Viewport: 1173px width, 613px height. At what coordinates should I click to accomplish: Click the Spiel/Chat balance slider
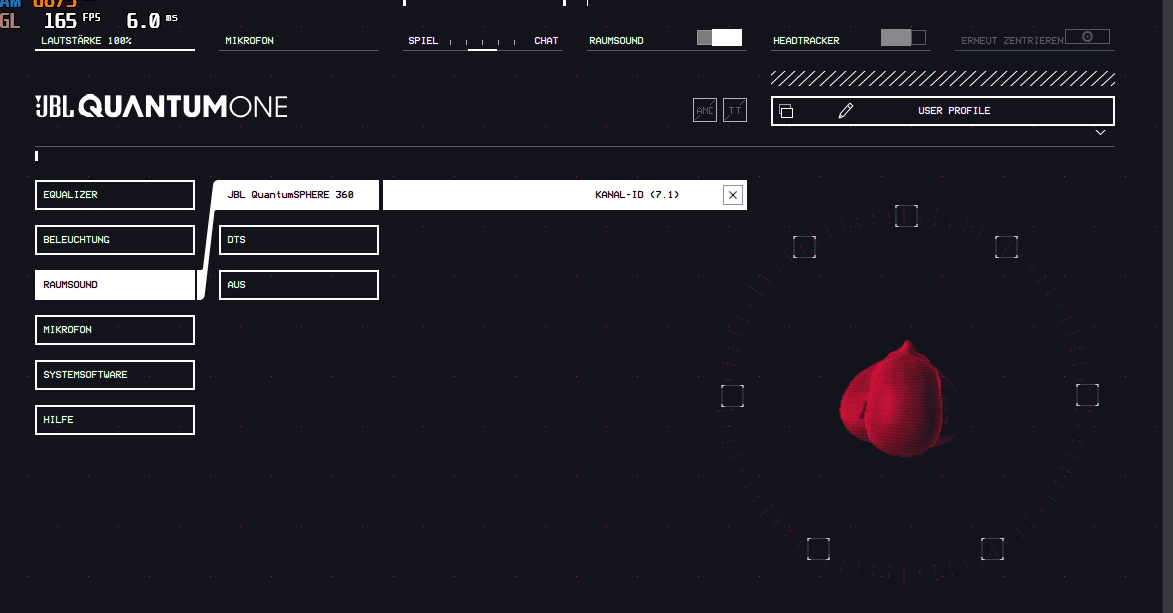483,44
